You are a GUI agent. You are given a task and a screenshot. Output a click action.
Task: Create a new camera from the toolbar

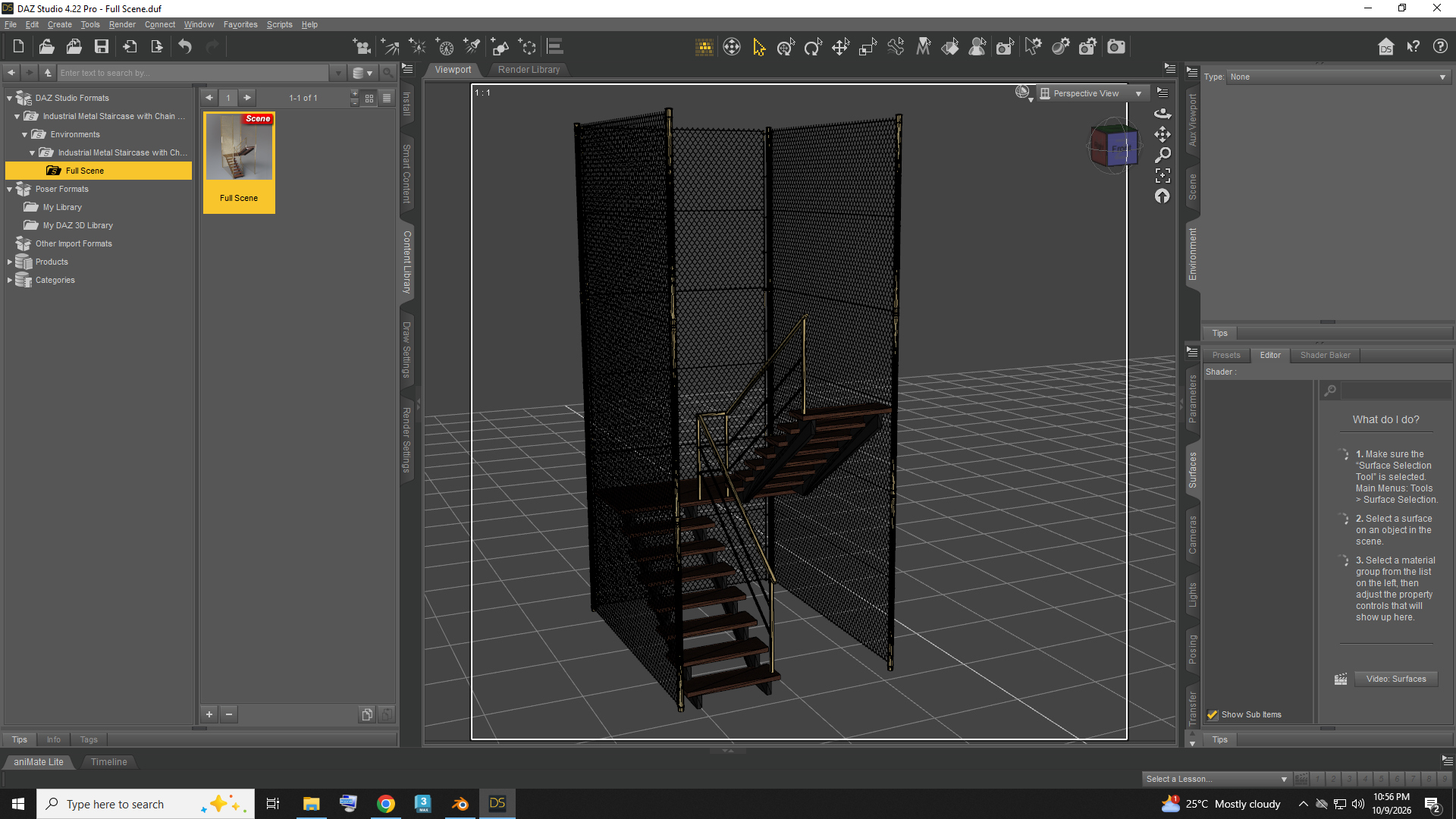362,47
